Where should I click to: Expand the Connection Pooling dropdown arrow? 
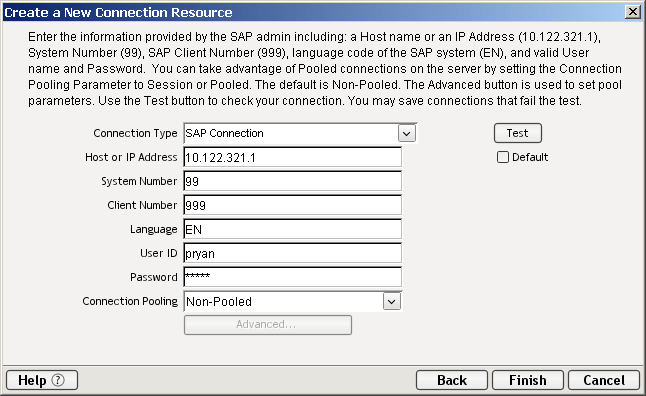391,302
